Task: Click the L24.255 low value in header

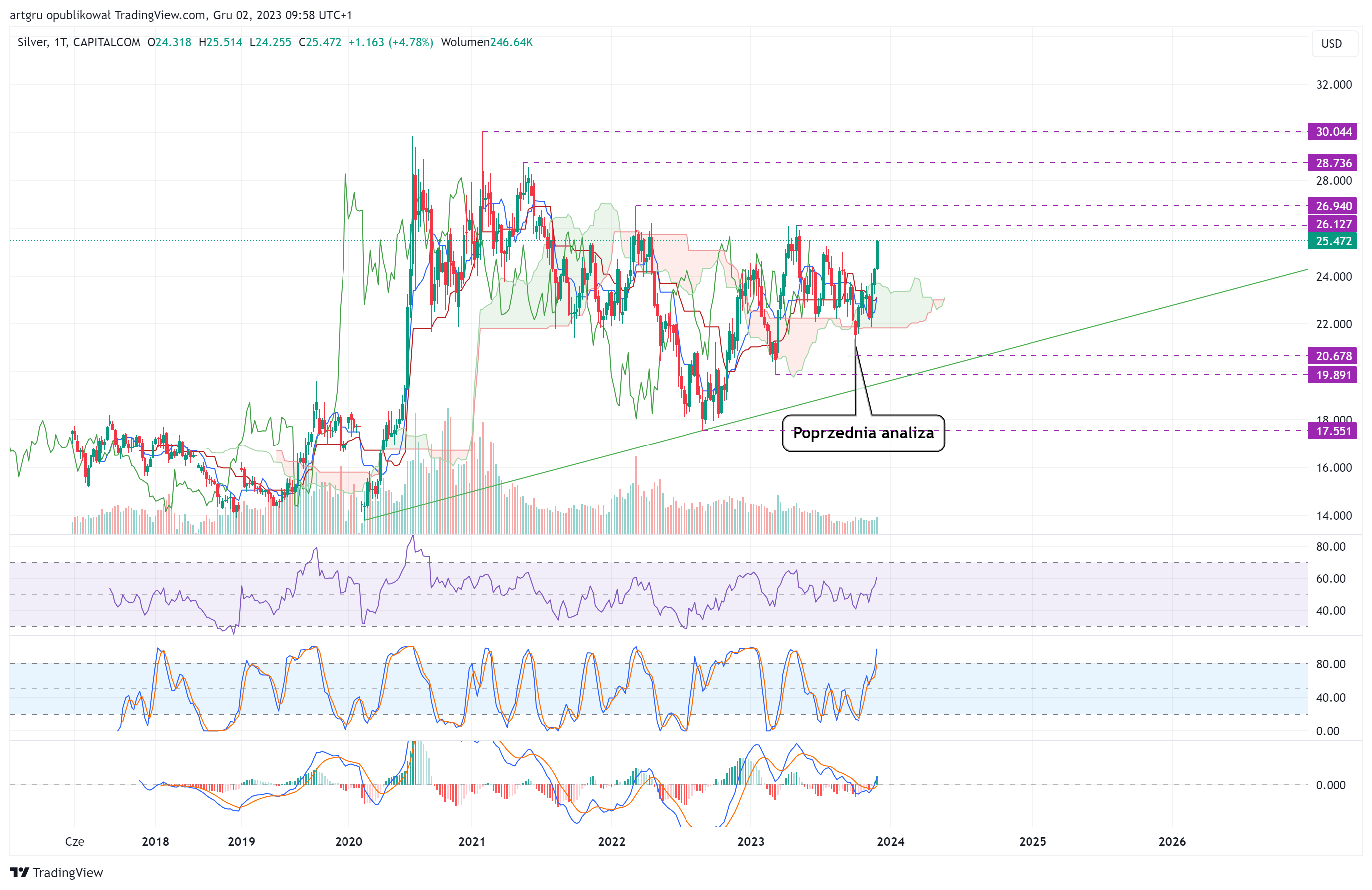Action: tap(271, 42)
